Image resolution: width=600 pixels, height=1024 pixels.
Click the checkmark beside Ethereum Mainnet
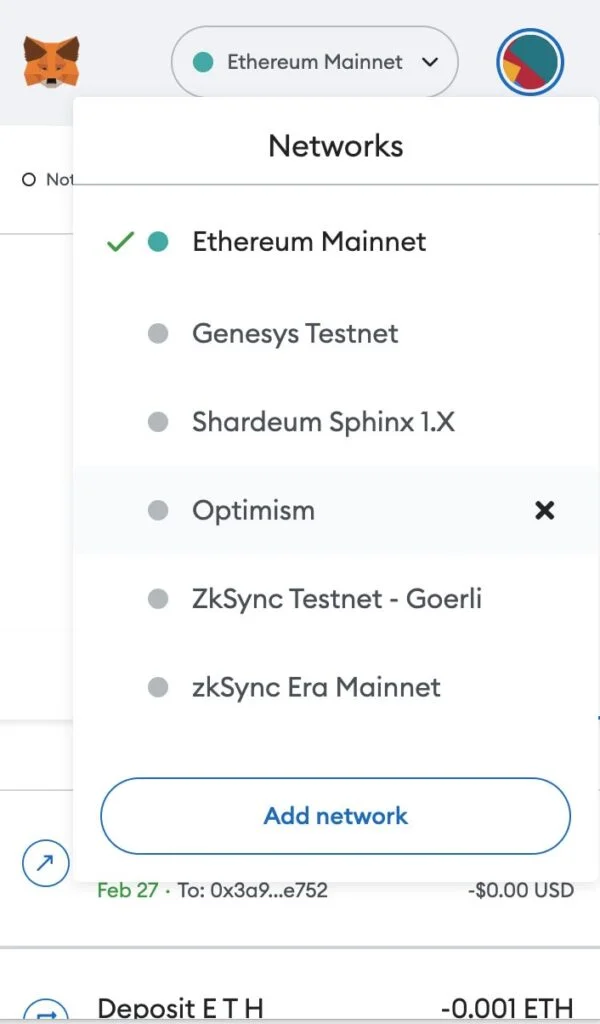pyautogui.click(x=120, y=240)
